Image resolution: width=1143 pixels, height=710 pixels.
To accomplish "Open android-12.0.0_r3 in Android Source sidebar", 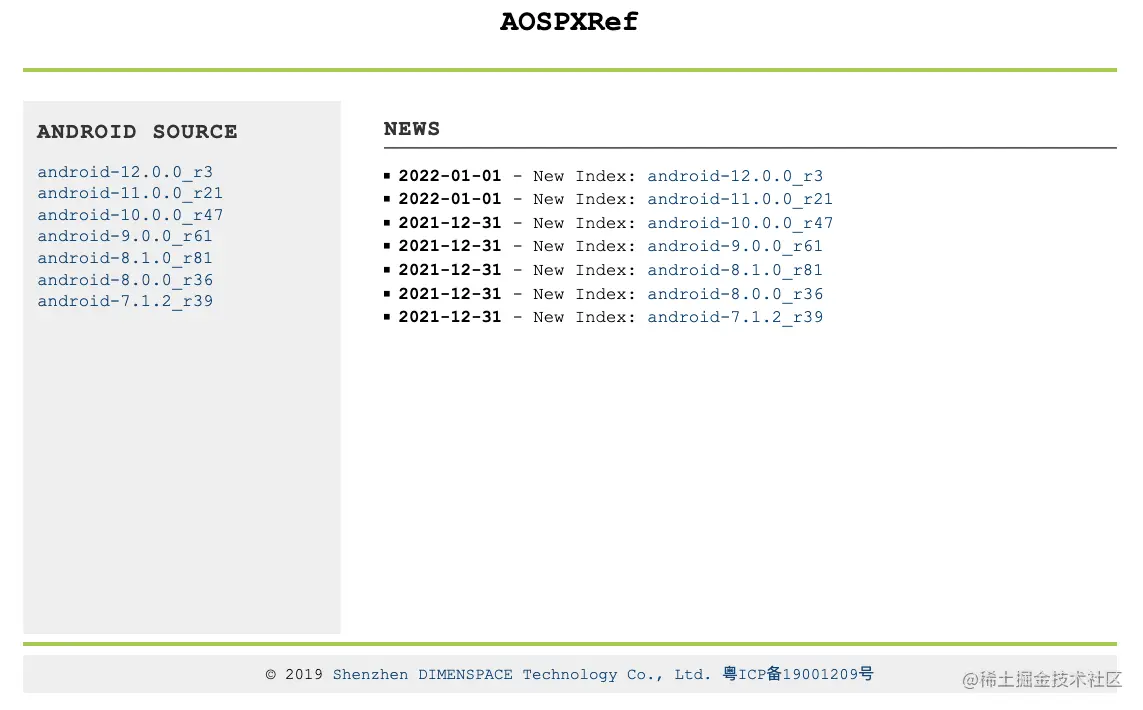I will click(x=125, y=172).
